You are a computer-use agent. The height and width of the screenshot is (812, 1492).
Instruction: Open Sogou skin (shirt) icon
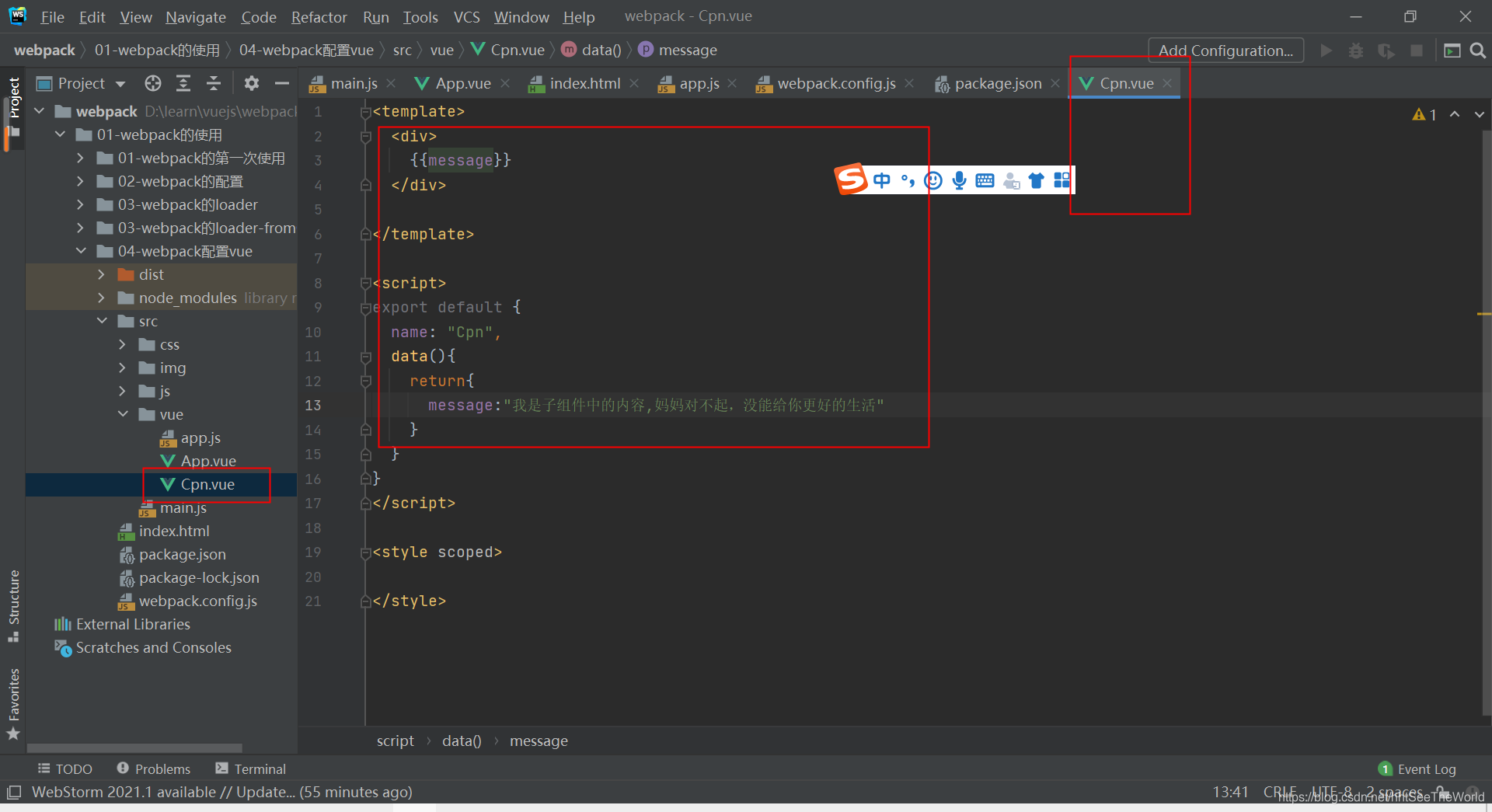pos(1036,180)
